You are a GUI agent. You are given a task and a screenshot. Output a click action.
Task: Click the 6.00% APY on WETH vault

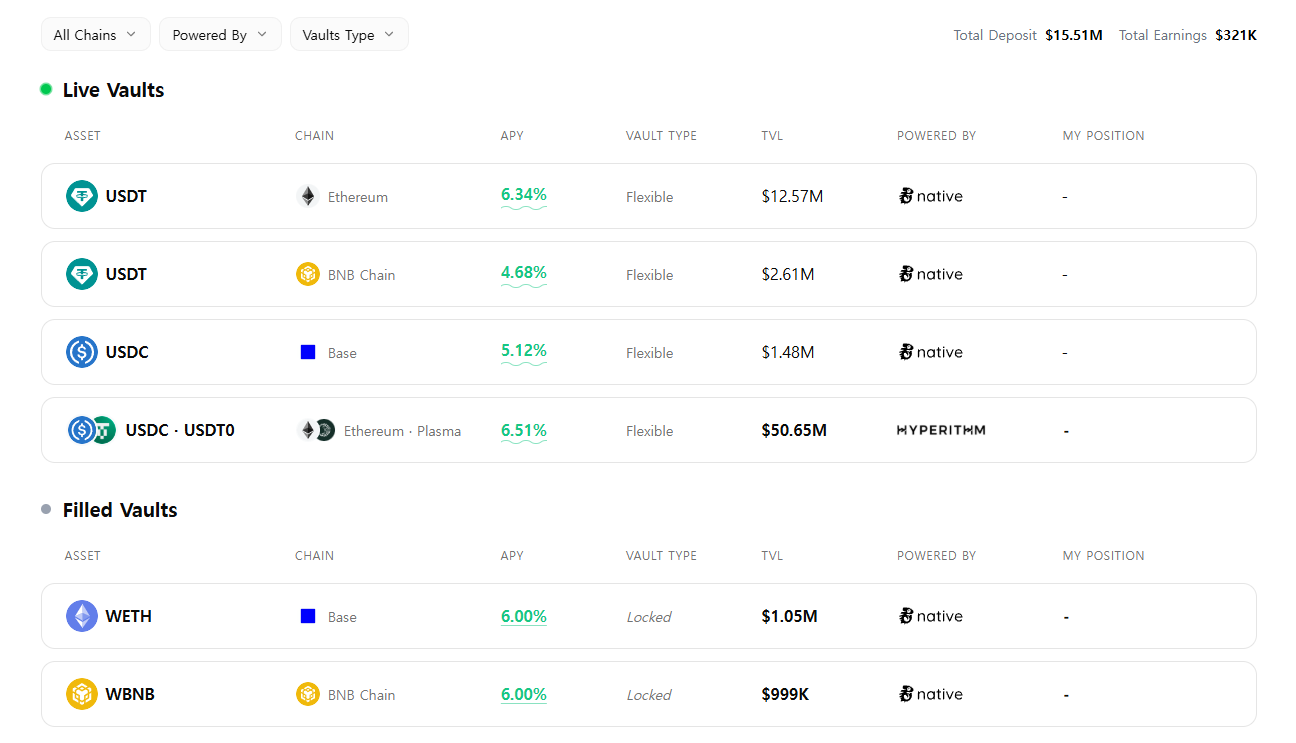coord(524,617)
